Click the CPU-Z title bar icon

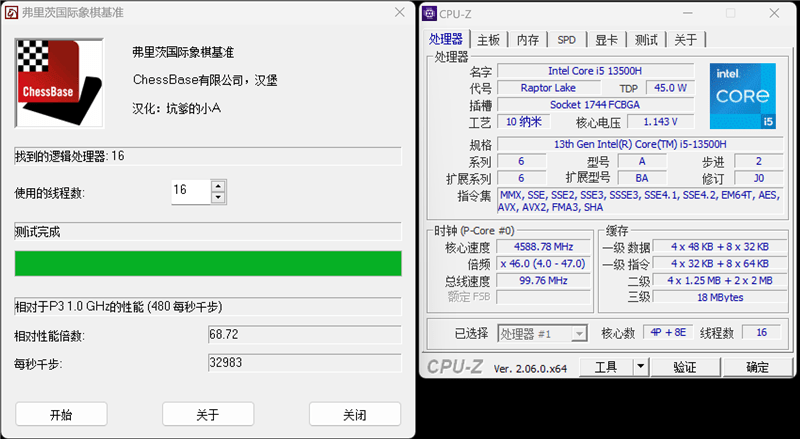coord(430,14)
